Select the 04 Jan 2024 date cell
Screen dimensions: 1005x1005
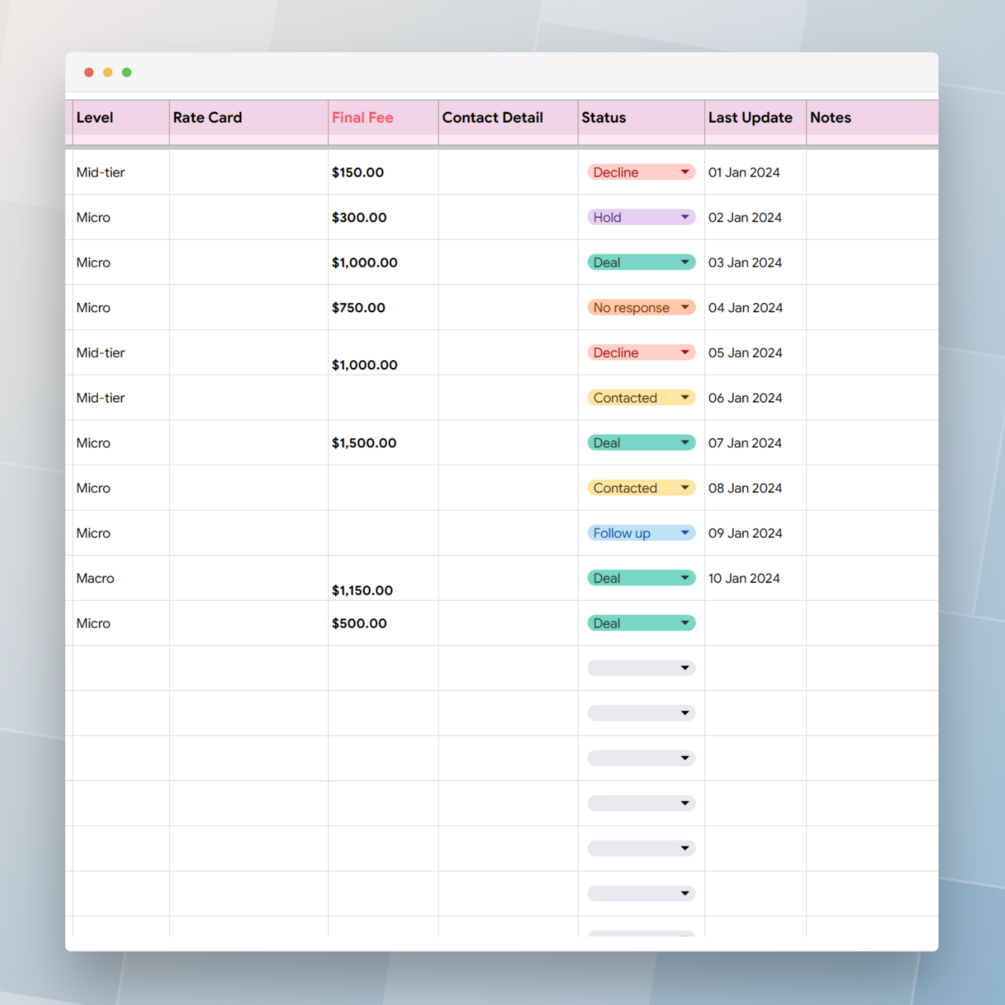coord(756,308)
